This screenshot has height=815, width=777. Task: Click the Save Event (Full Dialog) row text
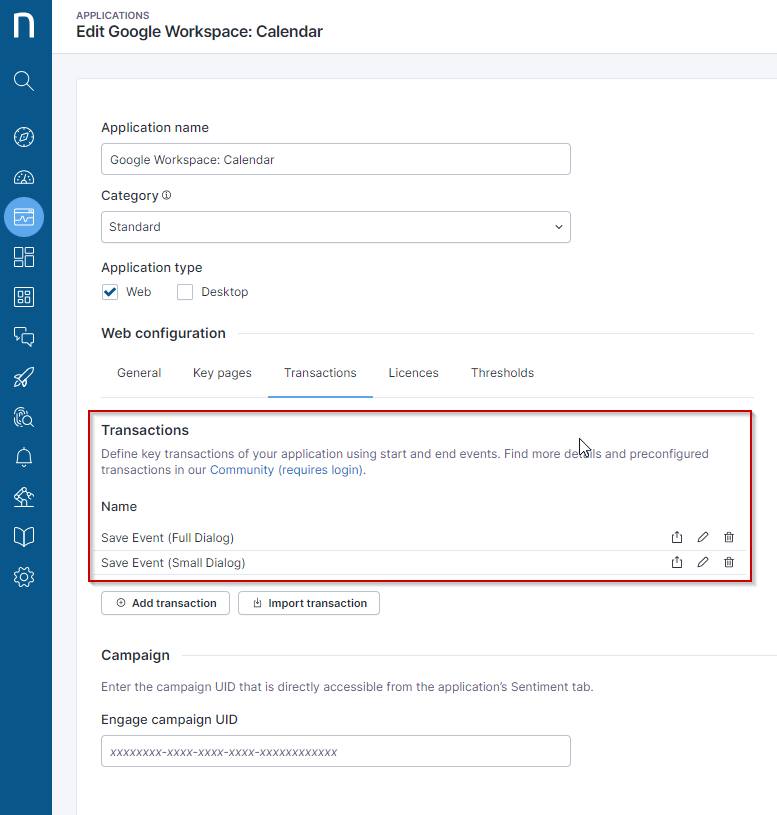click(167, 537)
